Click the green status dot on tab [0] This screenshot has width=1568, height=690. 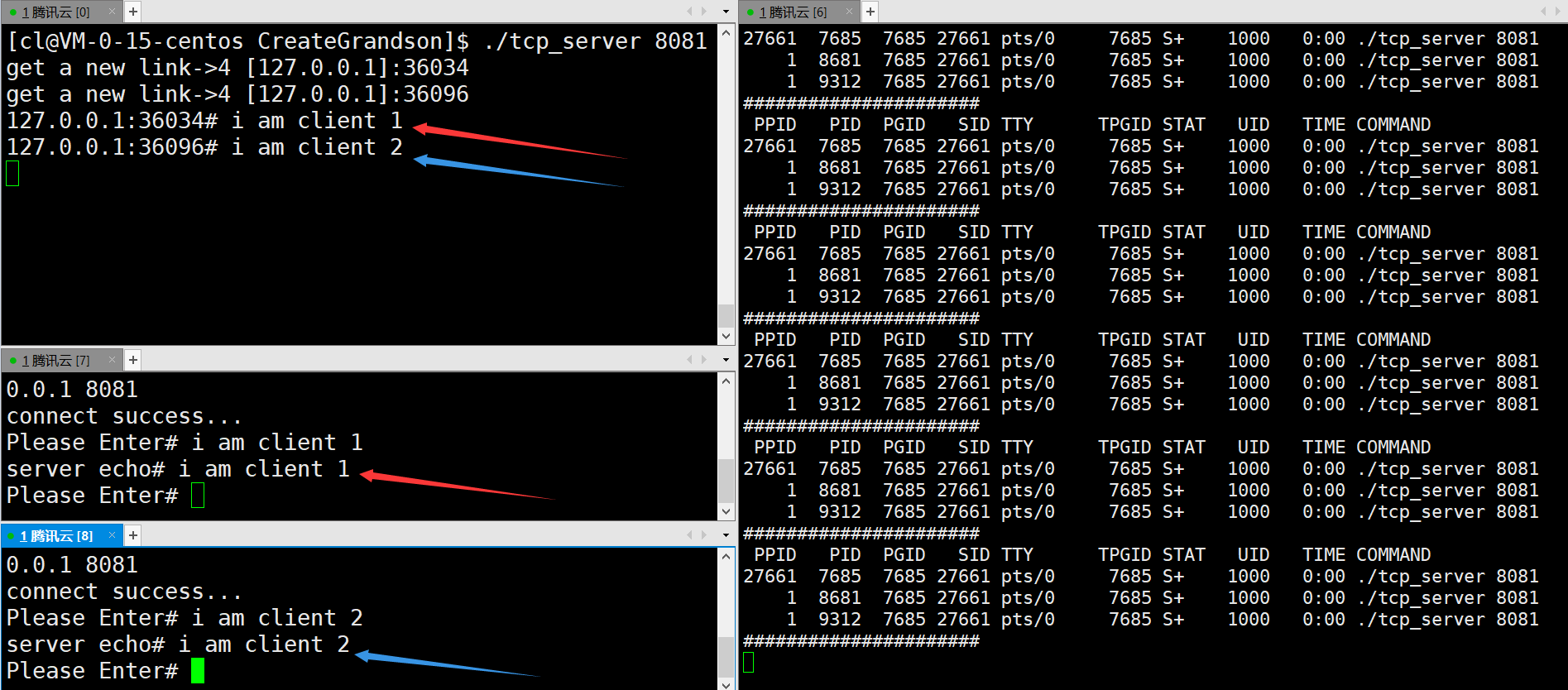click(x=13, y=12)
